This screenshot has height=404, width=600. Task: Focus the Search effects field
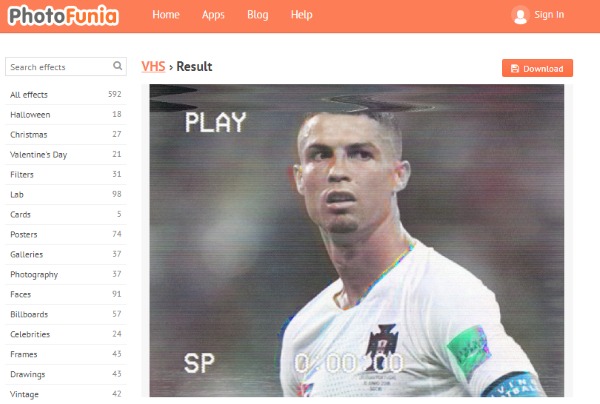[66, 67]
